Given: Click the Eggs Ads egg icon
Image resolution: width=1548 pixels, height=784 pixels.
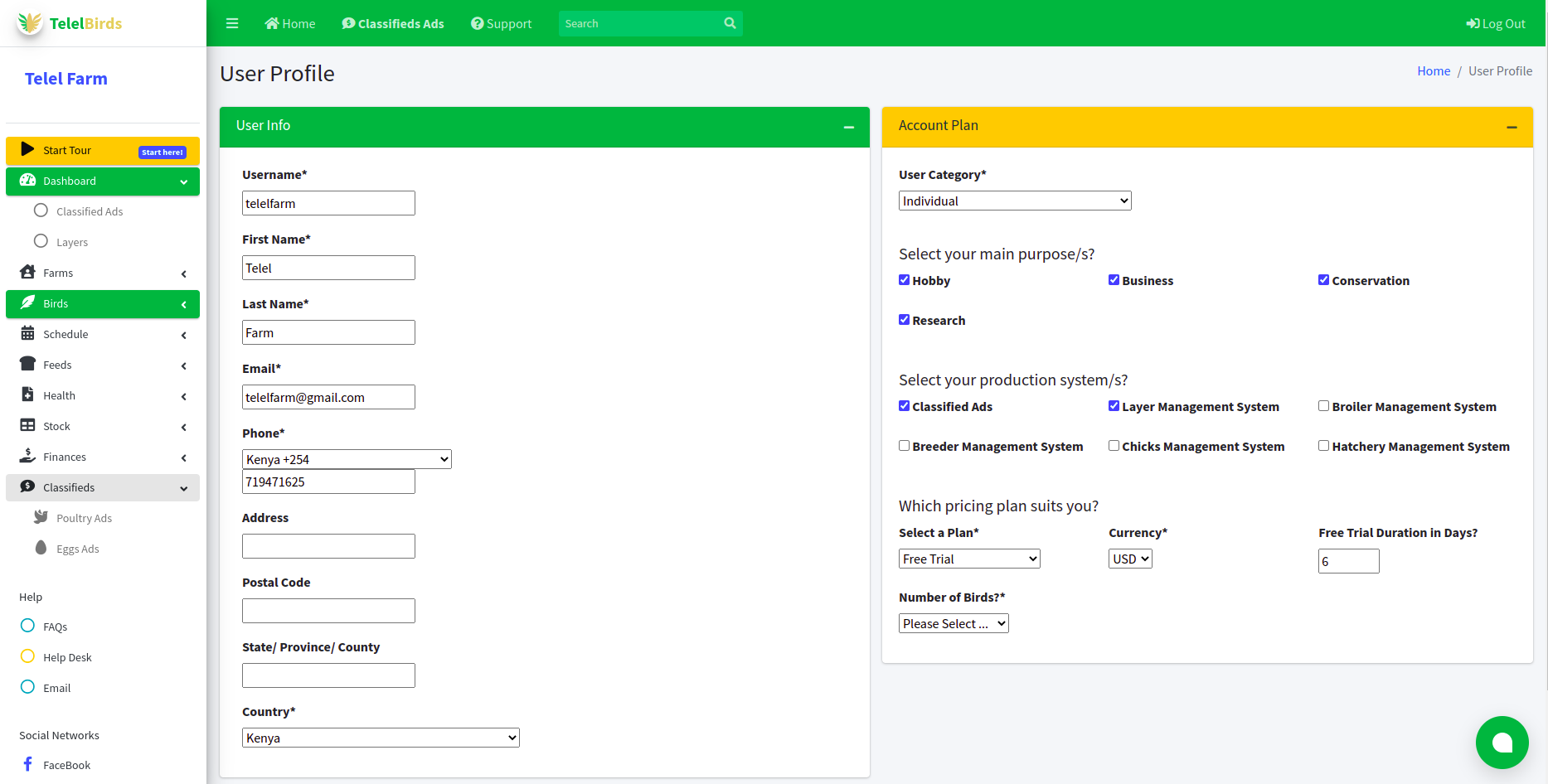Looking at the screenshot, I should (41, 548).
